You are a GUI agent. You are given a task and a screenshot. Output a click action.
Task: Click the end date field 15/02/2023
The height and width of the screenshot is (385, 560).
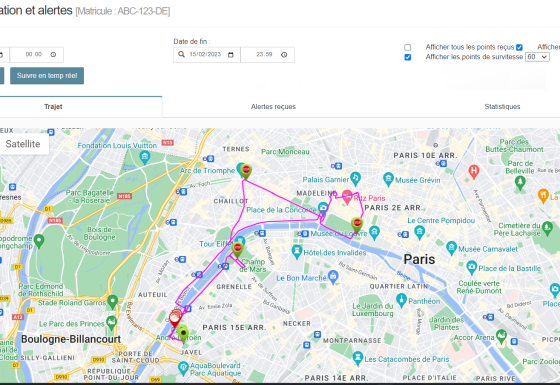point(205,54)
